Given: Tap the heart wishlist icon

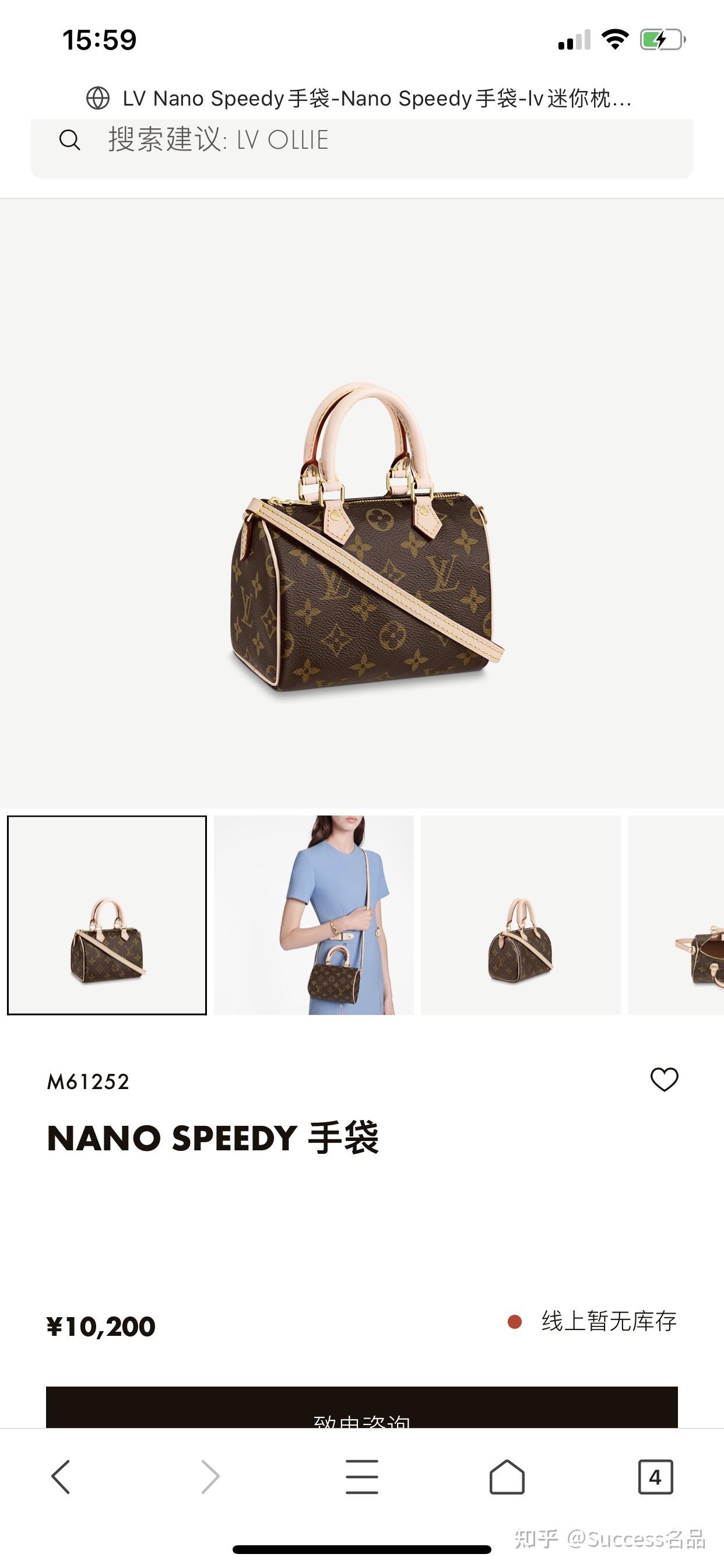Looking at the screenshot, I should [x=664, y=1080].
